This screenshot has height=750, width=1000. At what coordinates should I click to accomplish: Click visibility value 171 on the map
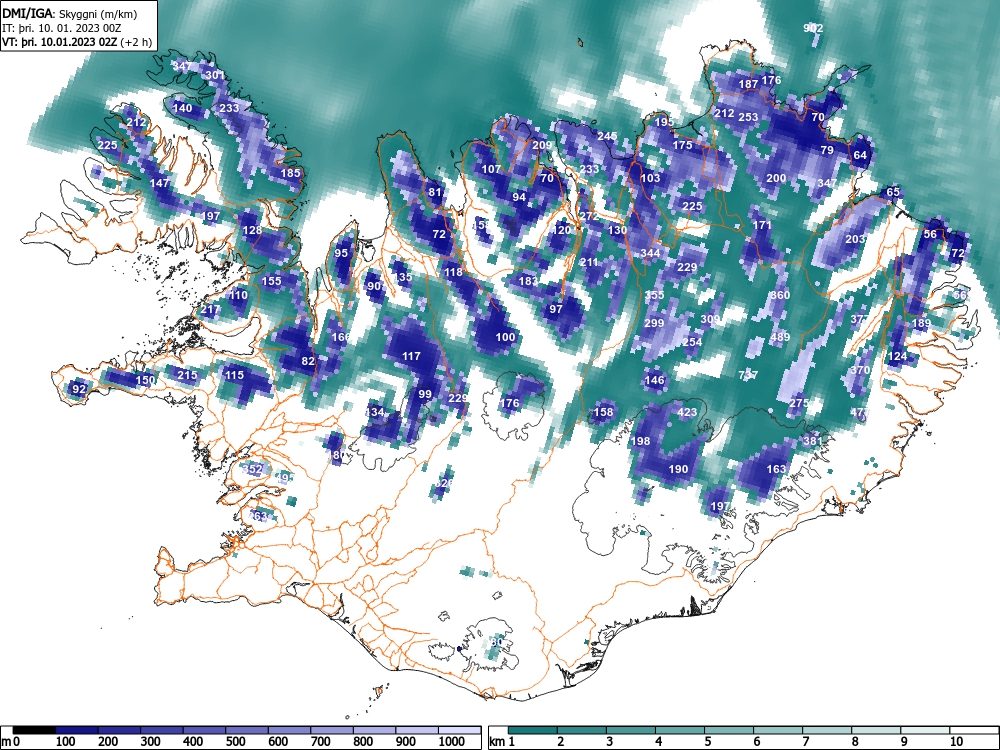point(762,225)
